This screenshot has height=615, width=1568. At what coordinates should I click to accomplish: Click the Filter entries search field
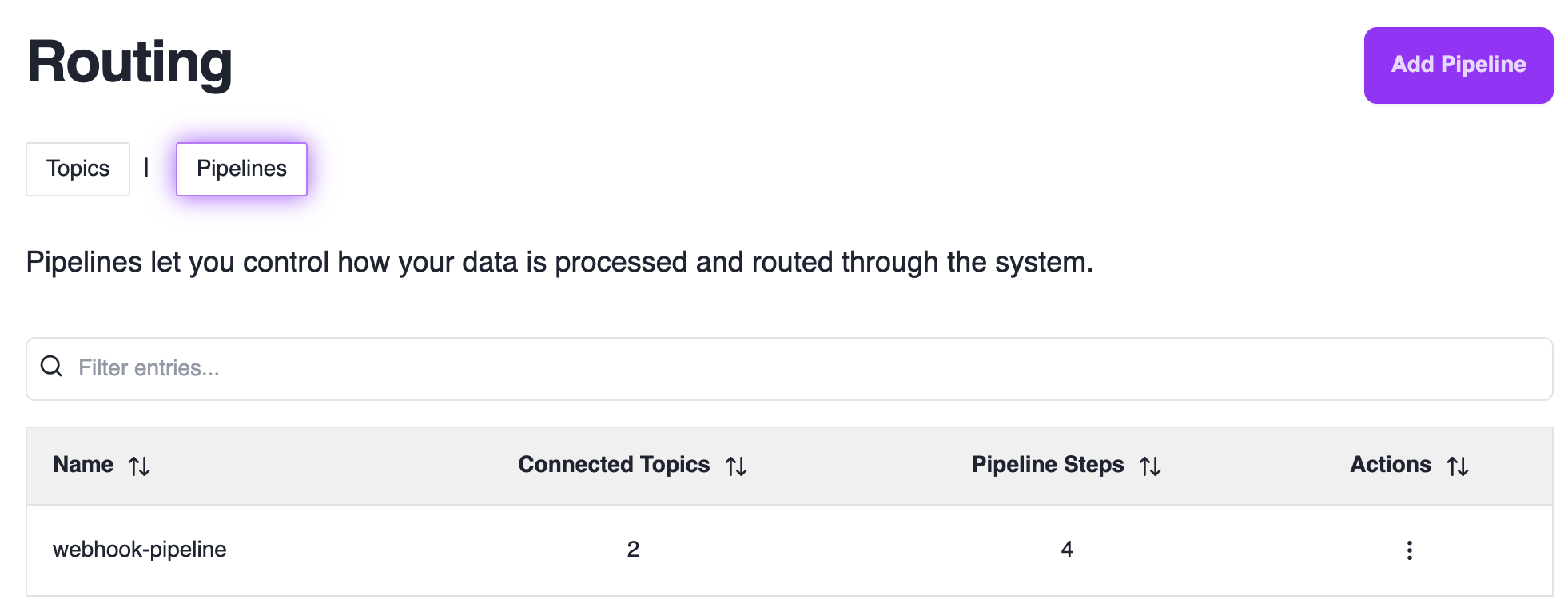(x=799, y=368)
